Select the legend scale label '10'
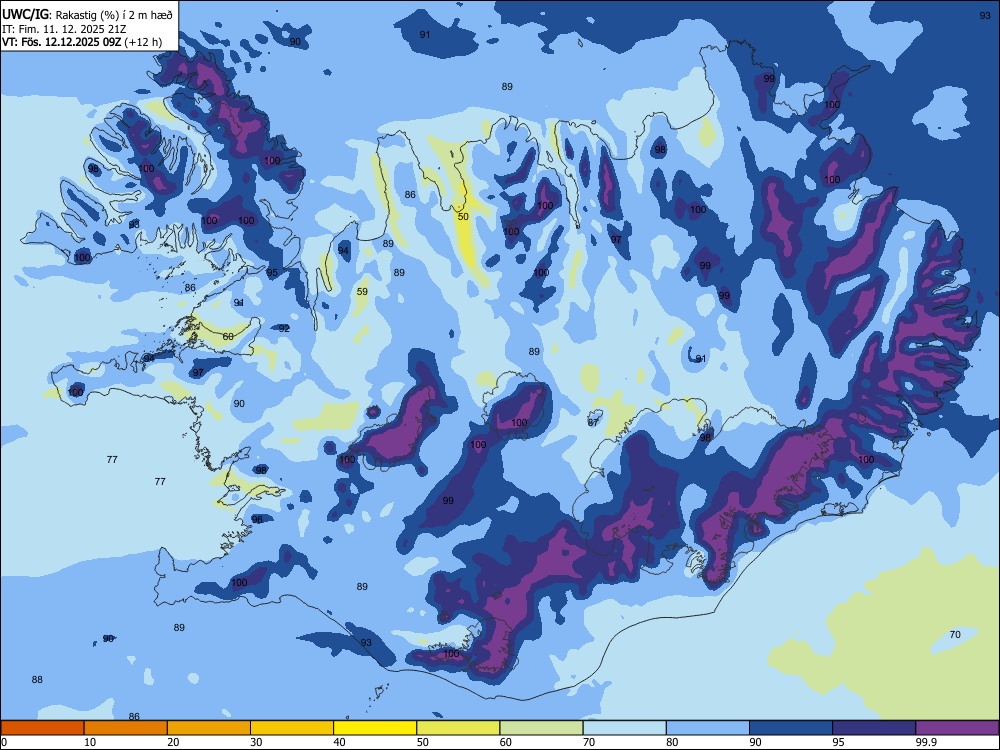This screenshot has height=750, width=1000. tap(90, 742)
